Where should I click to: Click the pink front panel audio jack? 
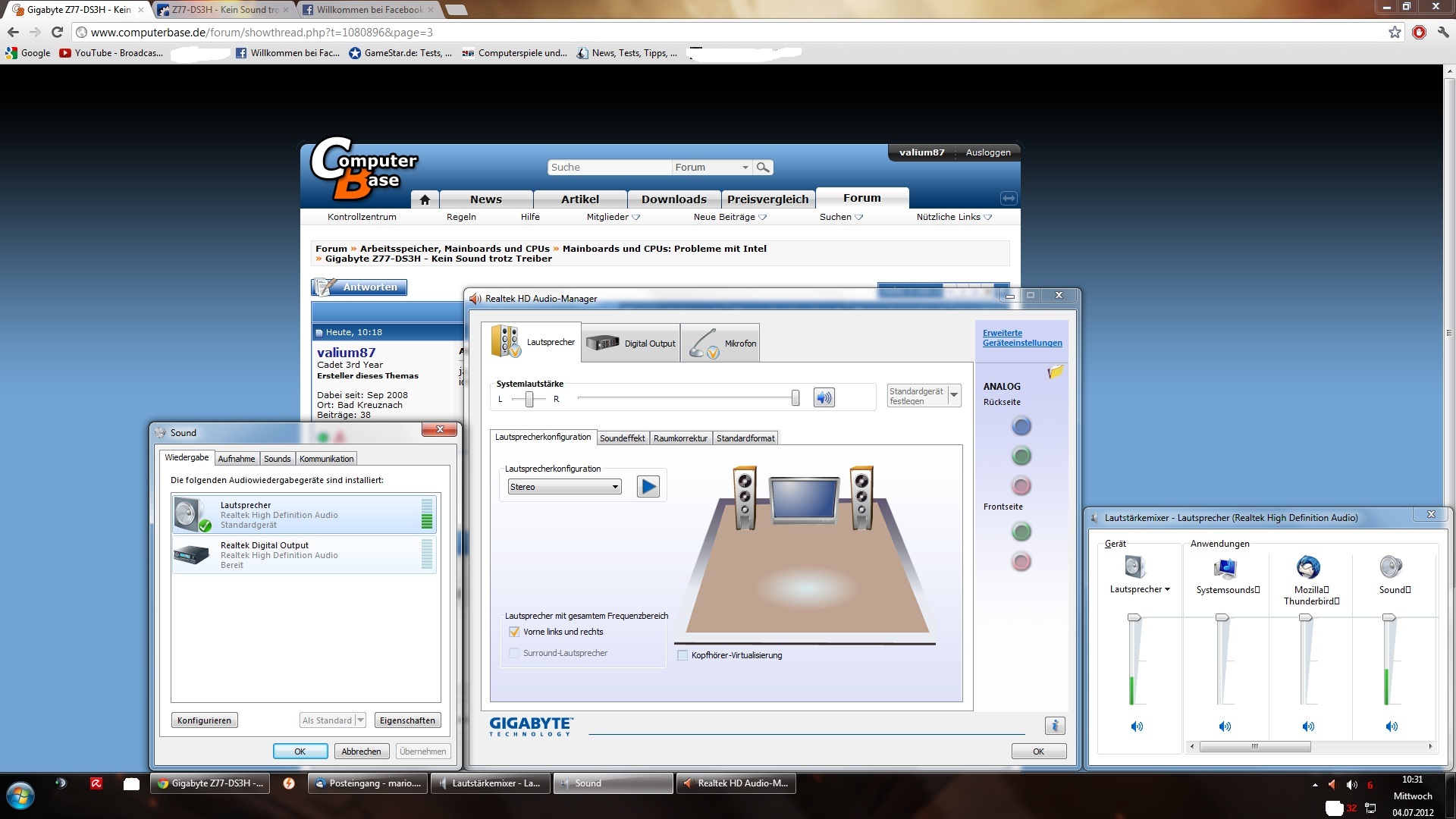[1021, 562]
